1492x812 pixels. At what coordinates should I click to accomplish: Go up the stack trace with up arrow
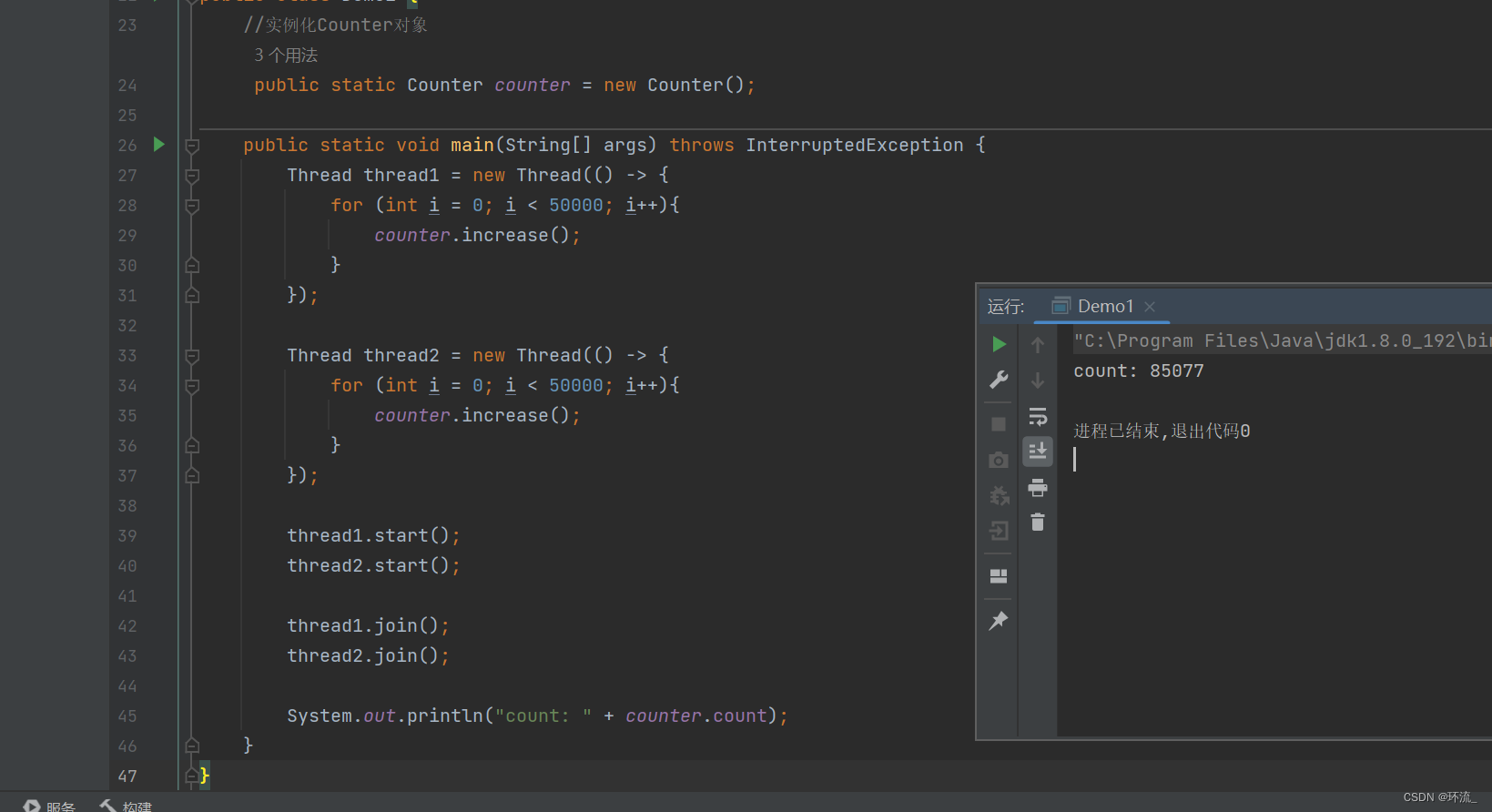(1038, 345)
